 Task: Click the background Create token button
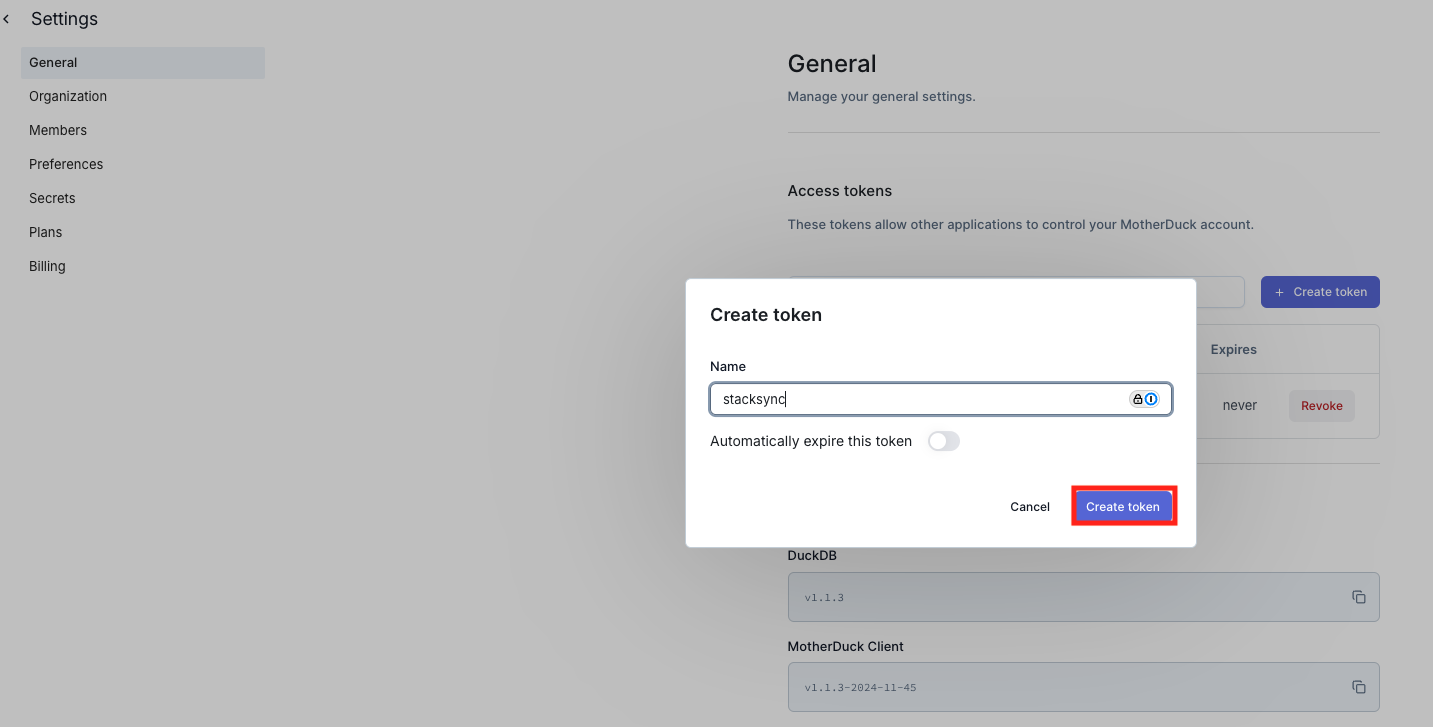(x=1319, y=292)
